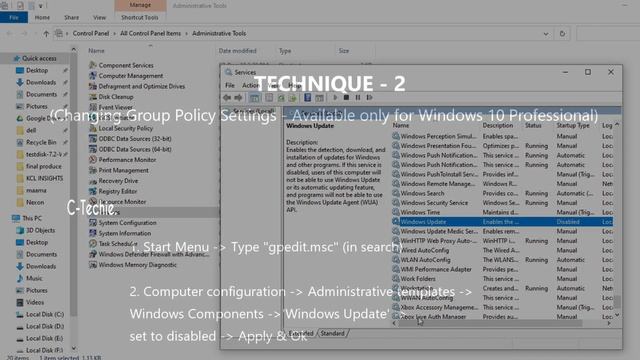
Task: Open the Share ribbon tab
Action: 71,18
